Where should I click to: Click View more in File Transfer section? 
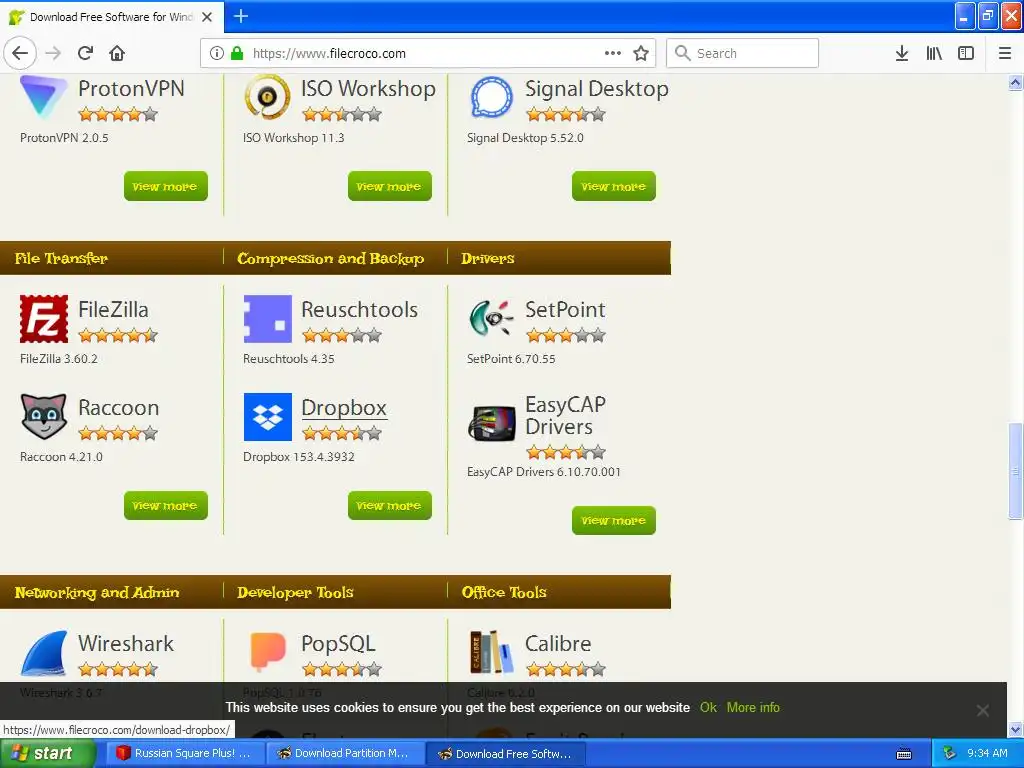166,505
